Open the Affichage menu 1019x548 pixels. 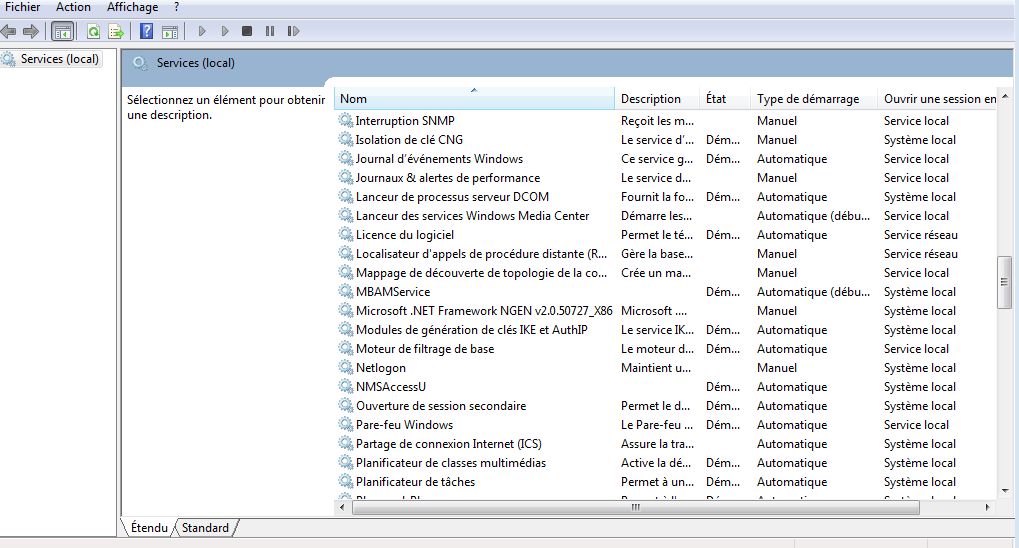[132, 7]
